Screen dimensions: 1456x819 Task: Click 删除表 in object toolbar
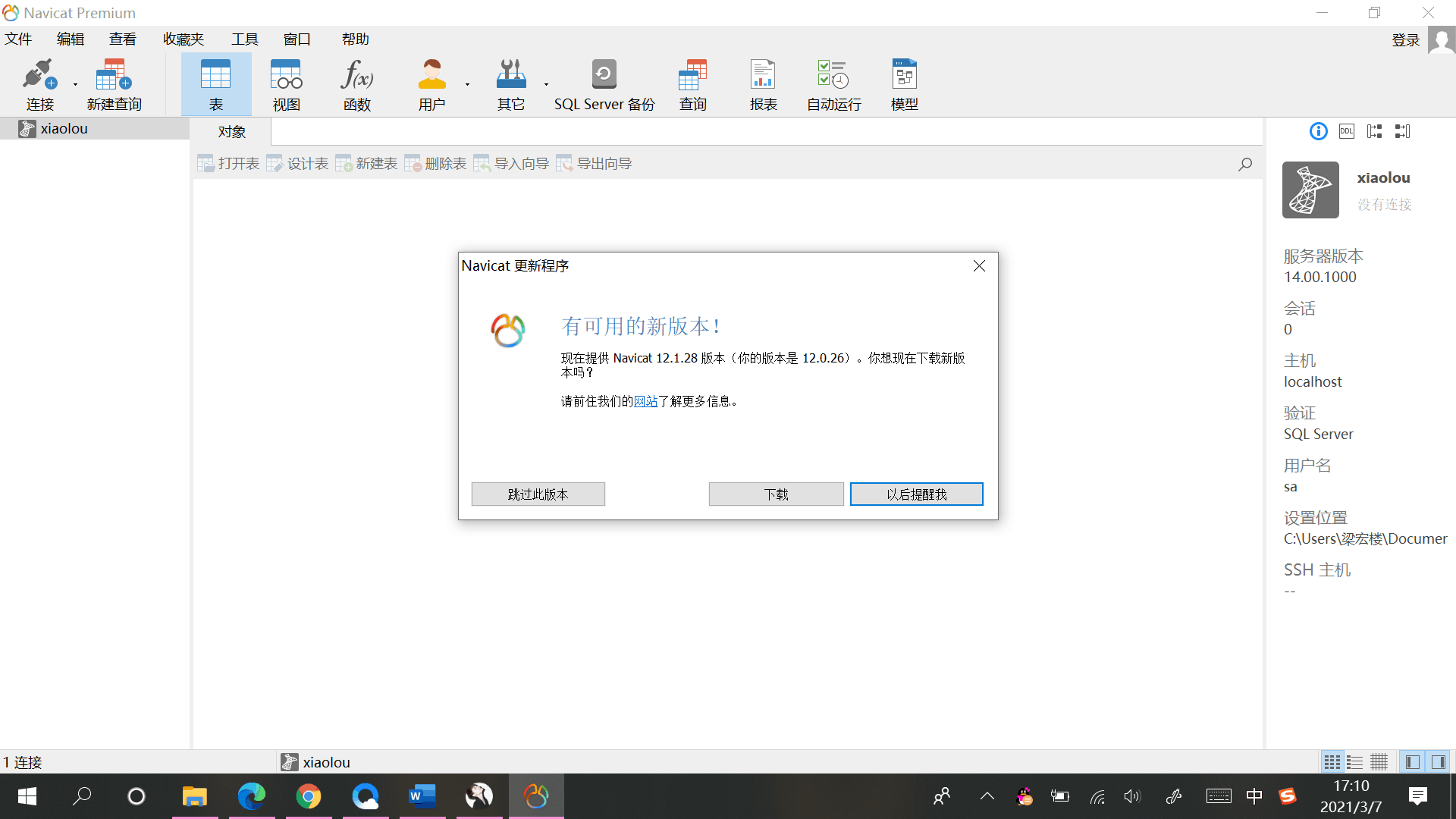point(435,164)
